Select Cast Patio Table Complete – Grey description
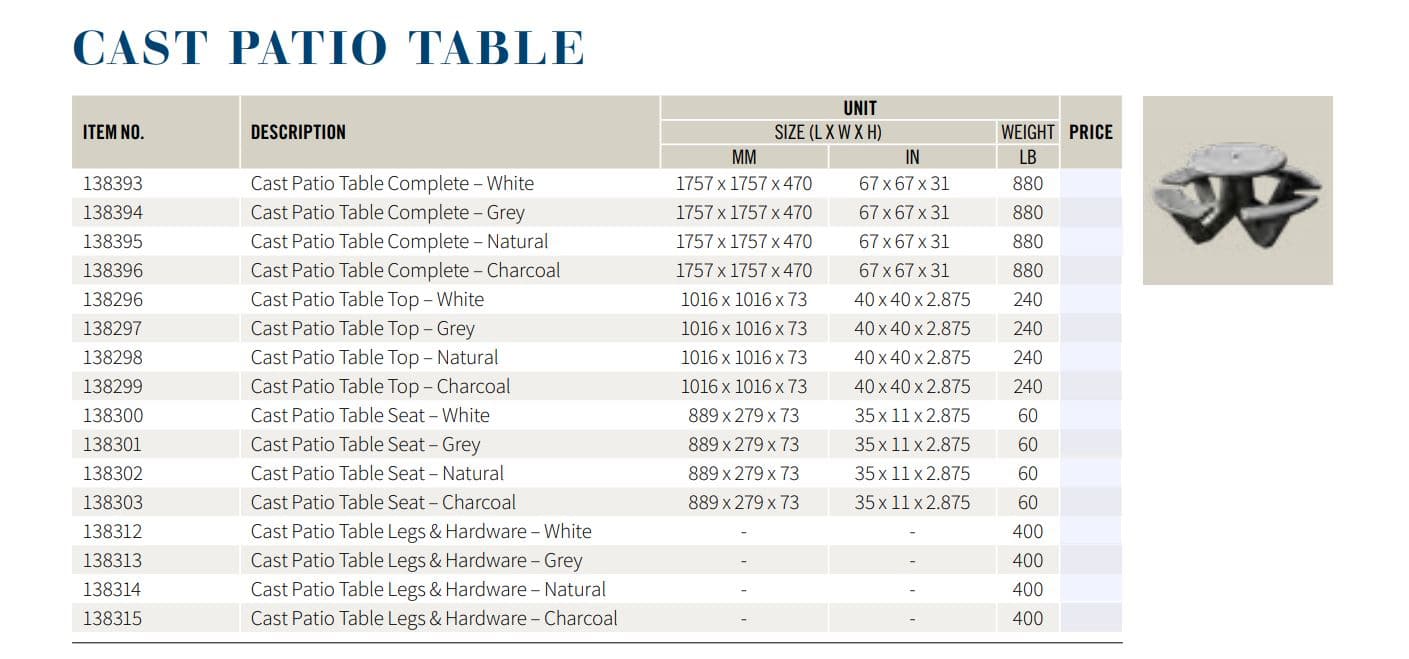 387,213
